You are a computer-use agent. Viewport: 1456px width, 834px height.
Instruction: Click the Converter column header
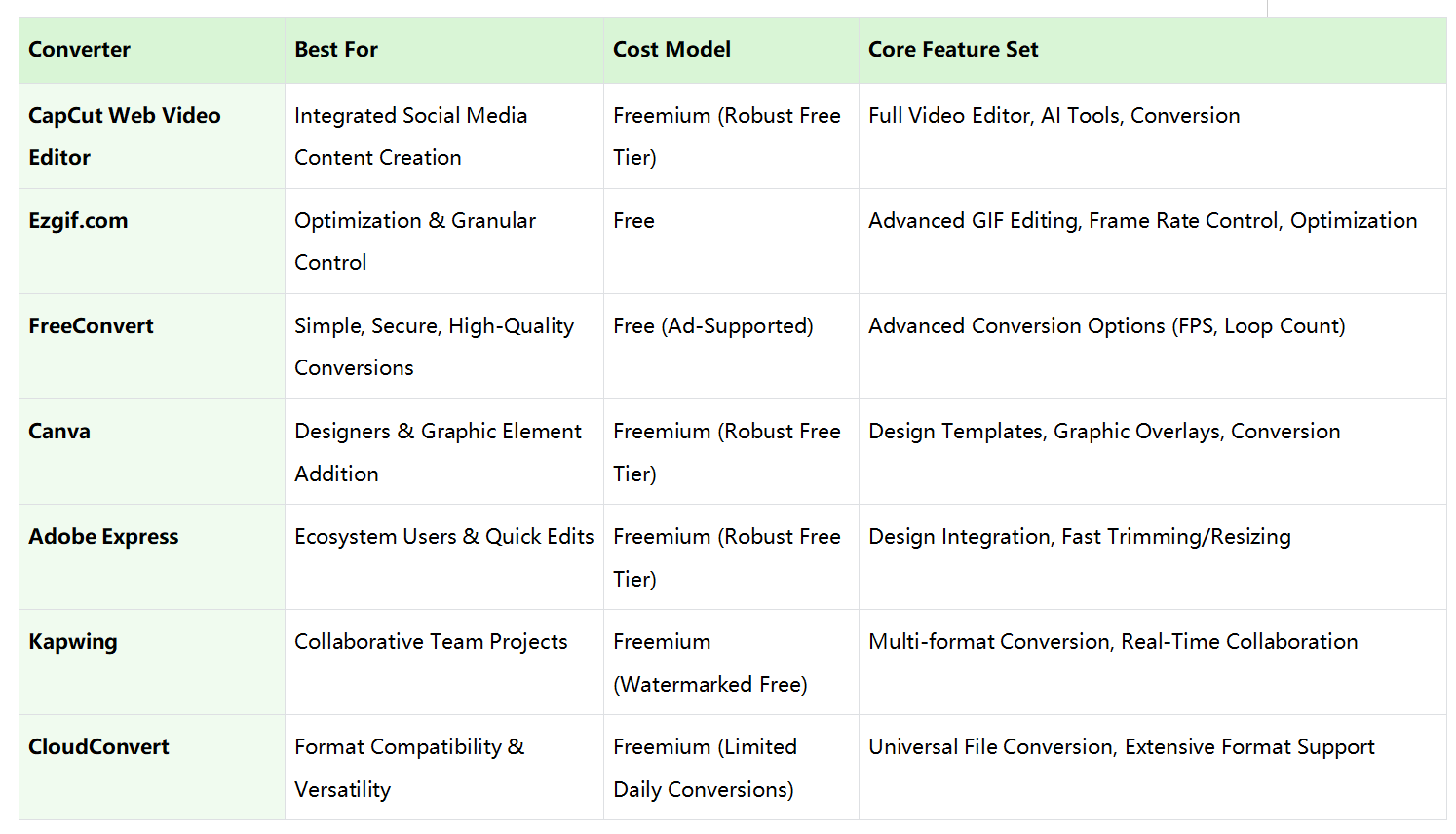tap(79, 50)
